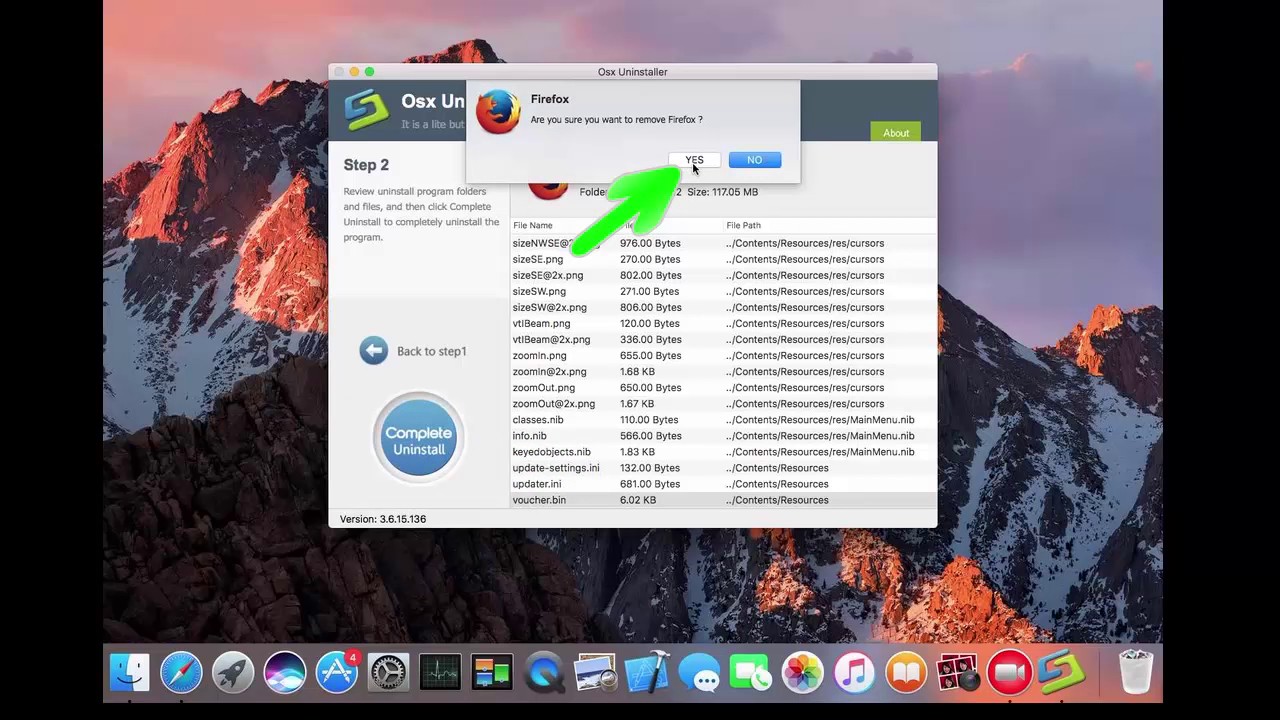This screenshot has height=720, width=1280.
Task: Open iTunes from the dock
Action: [854, 671]
